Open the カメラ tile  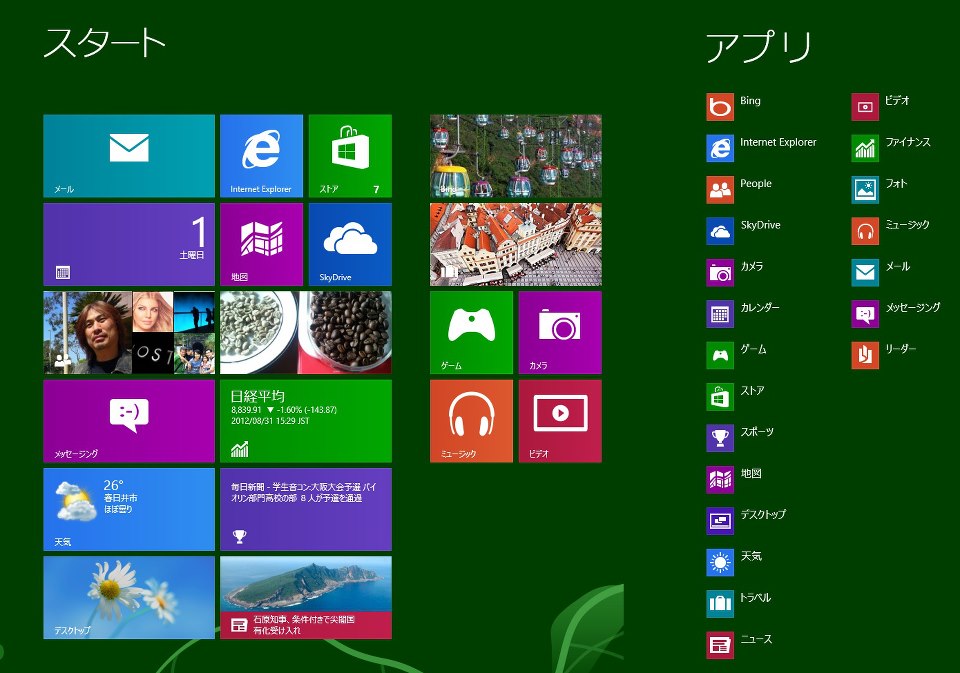(x=560, y=333)
